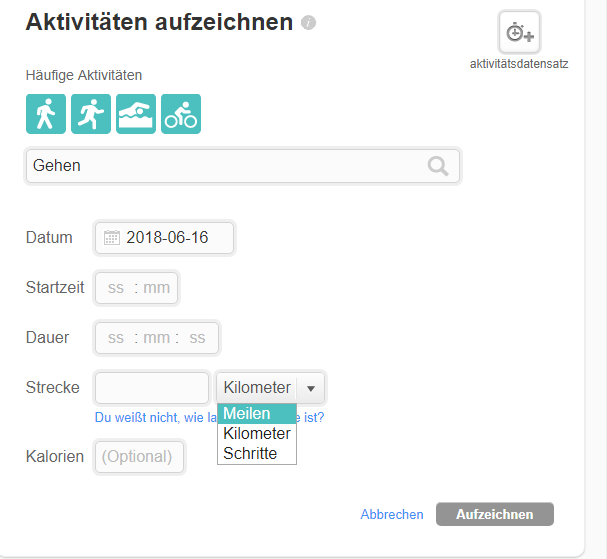Focus the Gehen activity search field
Screen dimensions: 607x559
[243, 166]
